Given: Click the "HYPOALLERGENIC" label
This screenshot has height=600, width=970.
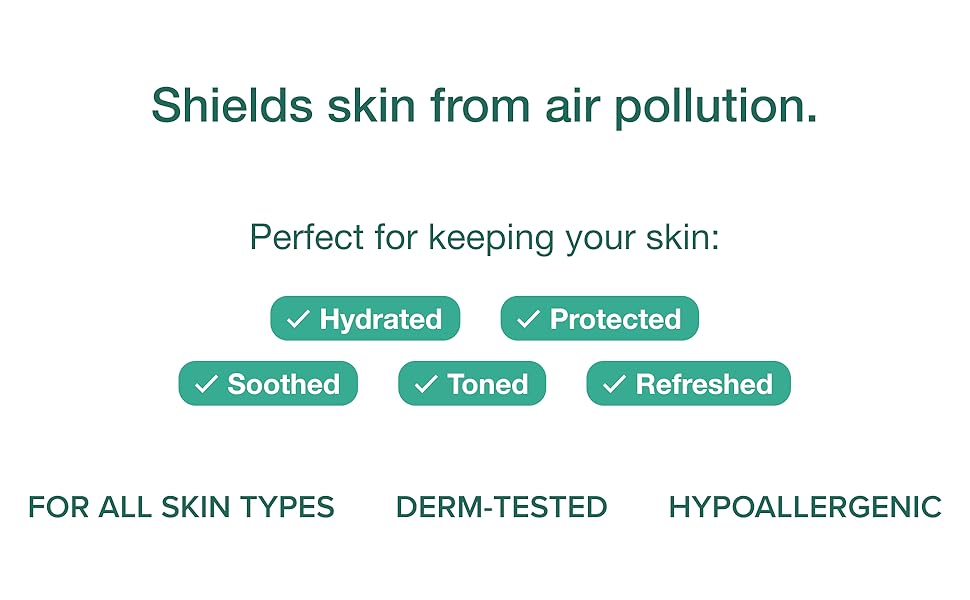Looking at the screenshot, I should 805,507.
